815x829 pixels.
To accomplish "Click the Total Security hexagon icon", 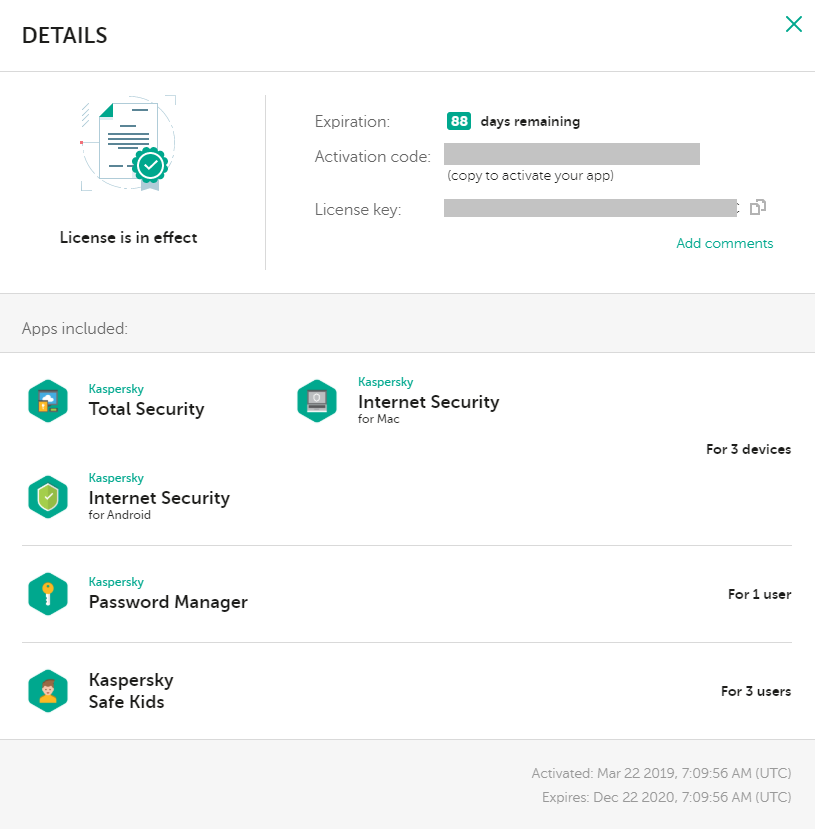I will pos(47,401).
